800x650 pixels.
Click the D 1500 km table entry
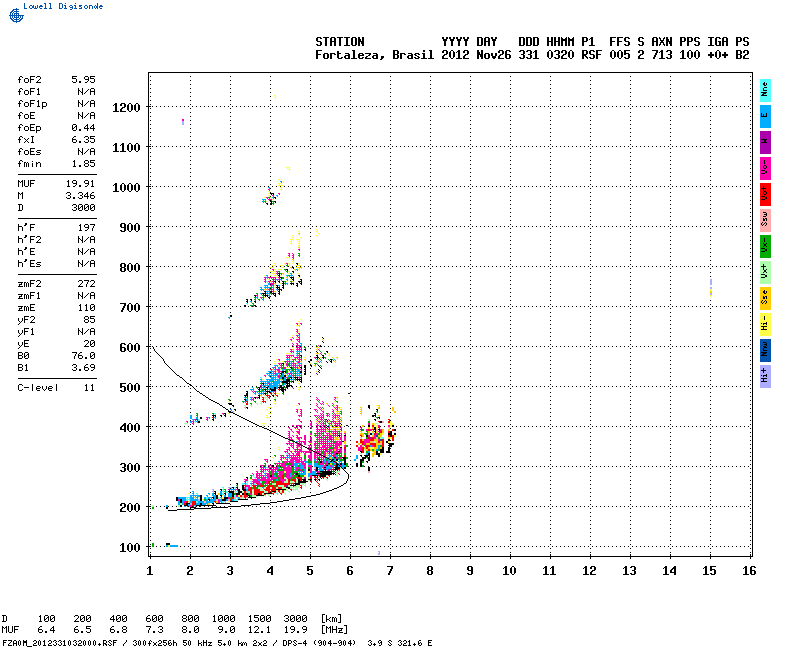coord(259,619)
